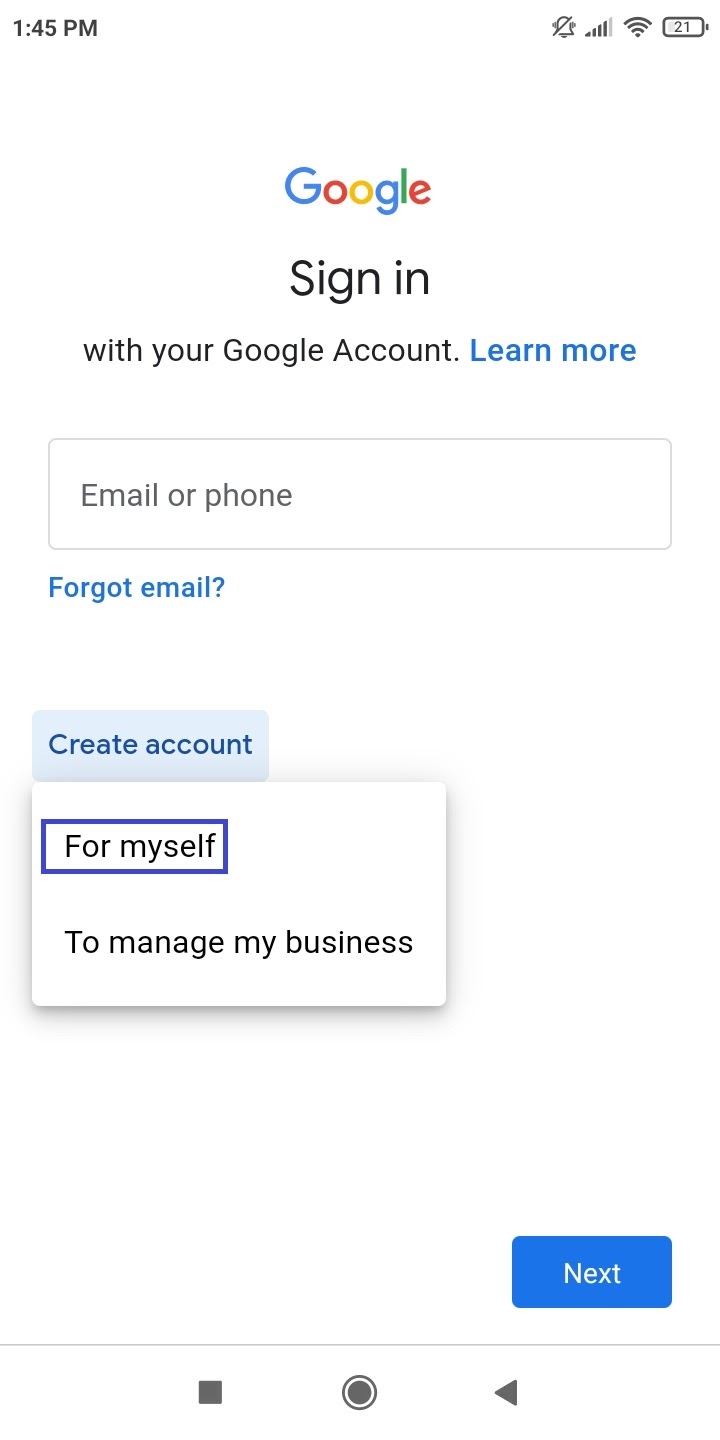Collapse the Create account dropdown
Image resolution: width=720 pixels, height=1440 pixels.
click(x=150, y=745)
